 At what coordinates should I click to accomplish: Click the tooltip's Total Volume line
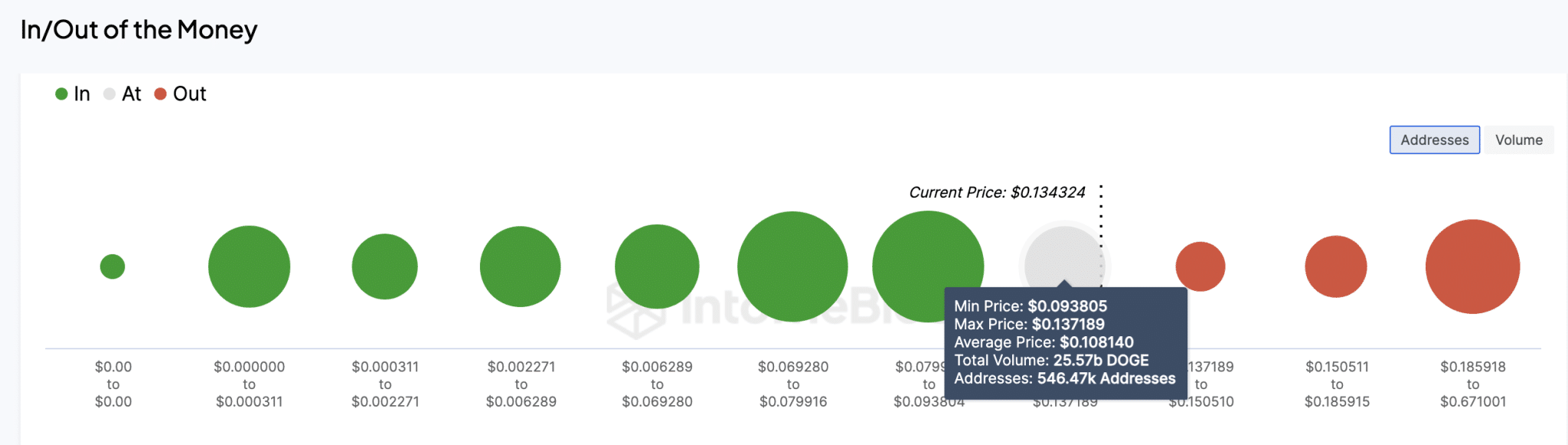[x=1051, y=360]
